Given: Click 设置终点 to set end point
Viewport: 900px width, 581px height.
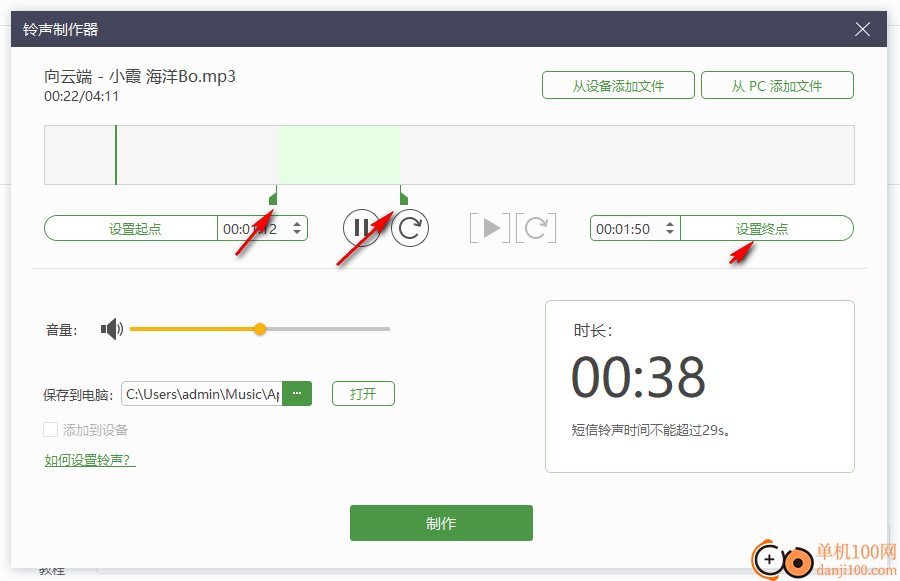Looking at the screenshot, I should click(767, 228).
